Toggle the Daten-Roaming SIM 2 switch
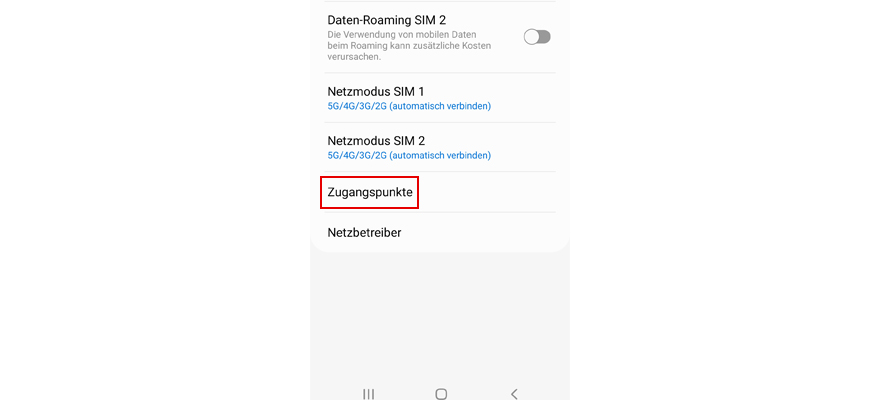 click(537, 37)
